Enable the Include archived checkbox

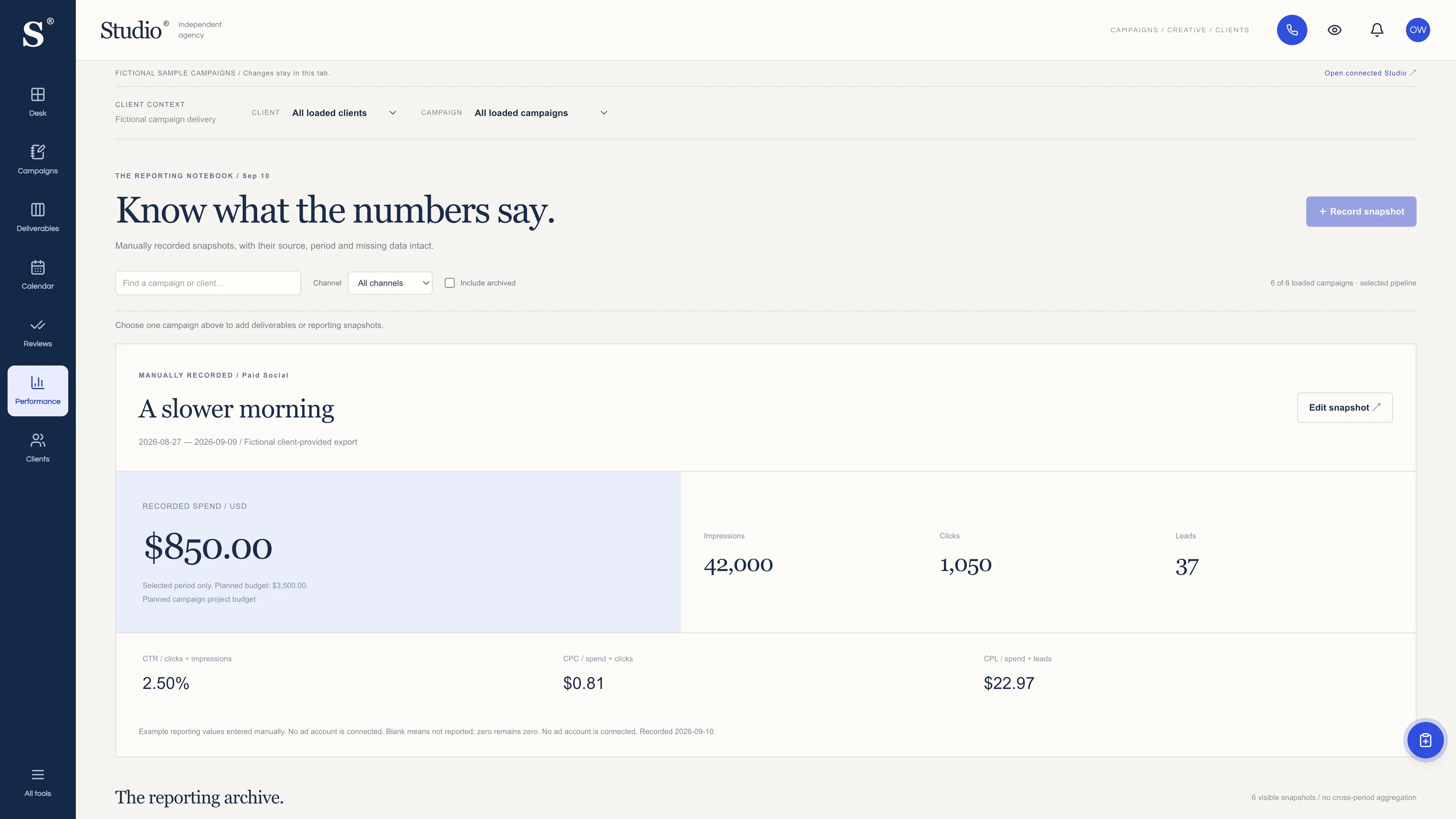click(449, 283)
